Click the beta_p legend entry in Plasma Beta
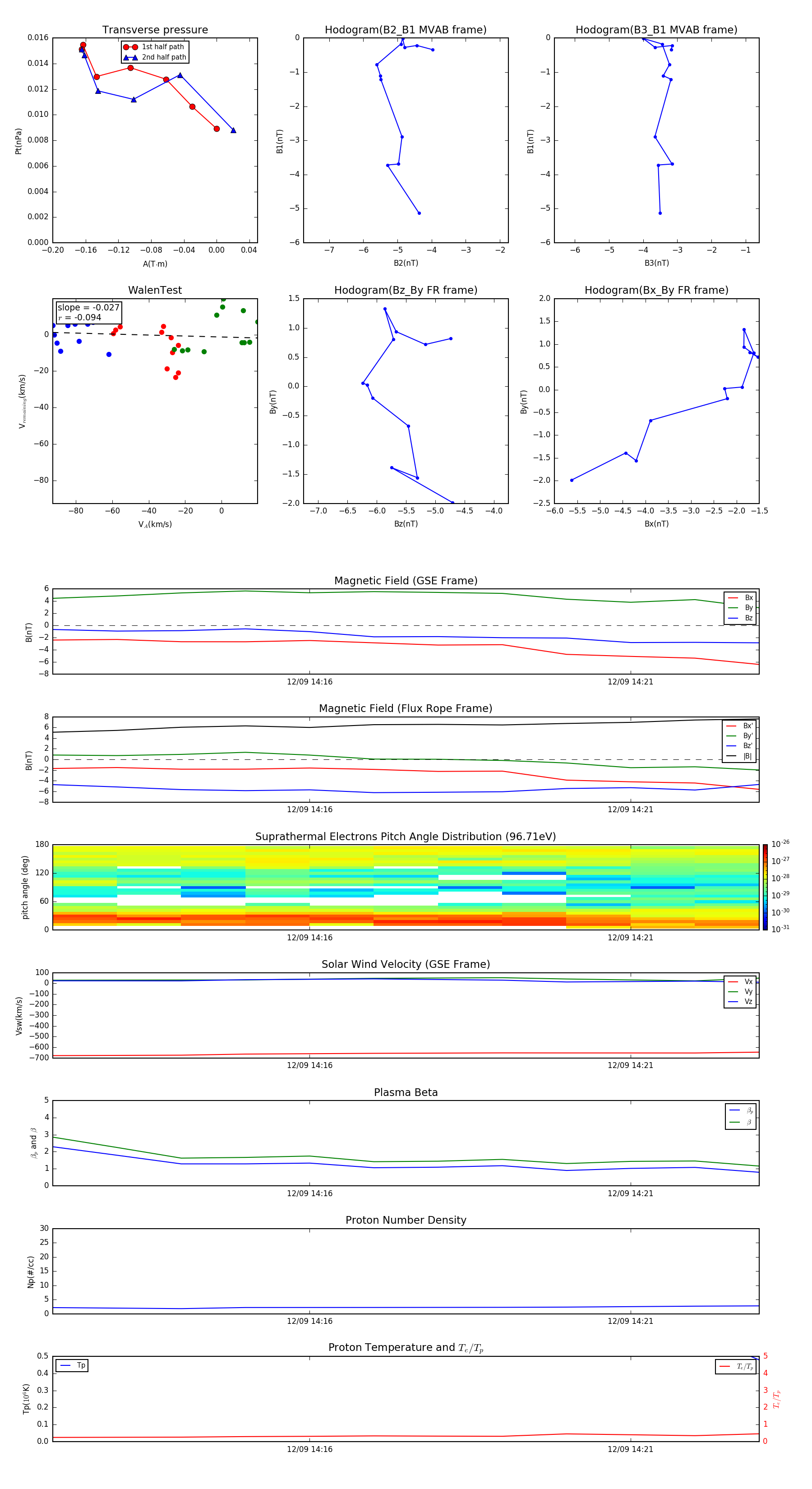This screenshot has width=812, height=1489. 742,1110
